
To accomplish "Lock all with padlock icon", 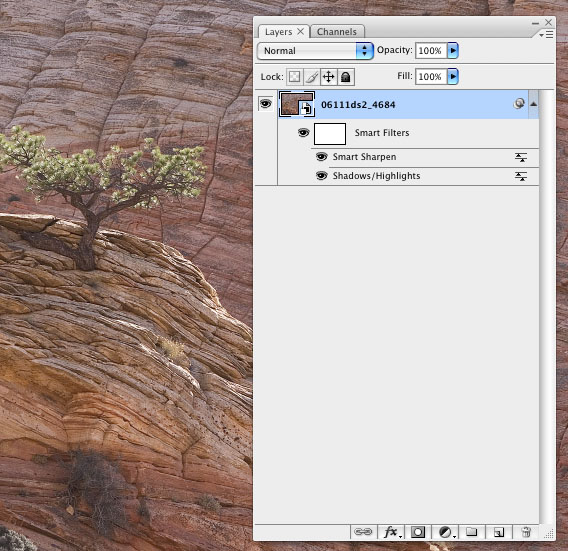I will (346, 77).
